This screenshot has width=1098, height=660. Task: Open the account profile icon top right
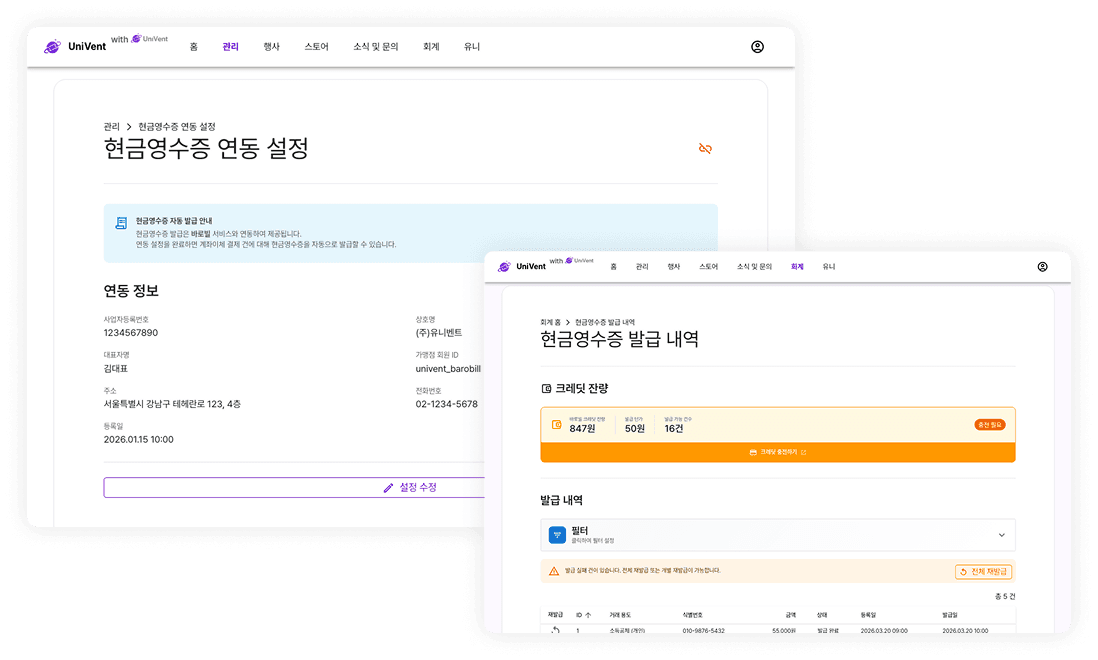coord(757,46)
